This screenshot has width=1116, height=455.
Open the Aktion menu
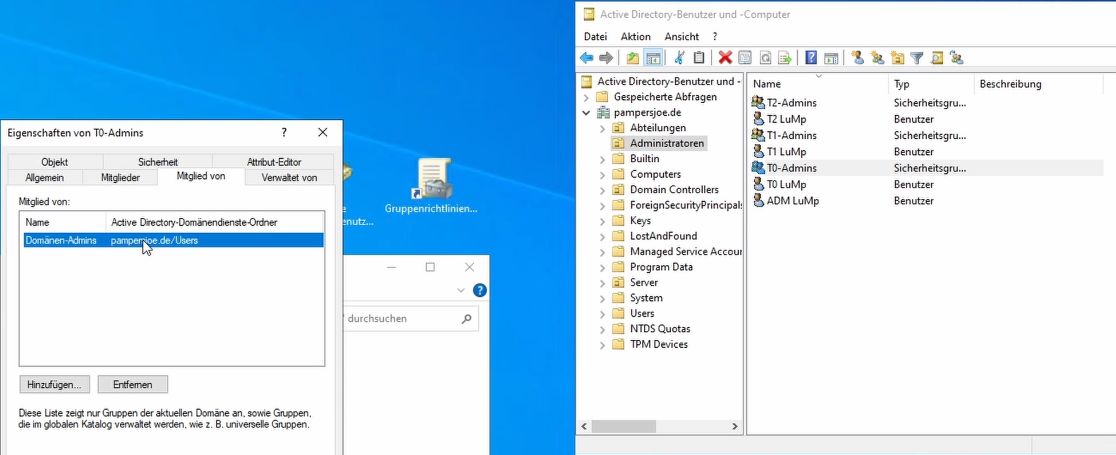coord(636,36)
